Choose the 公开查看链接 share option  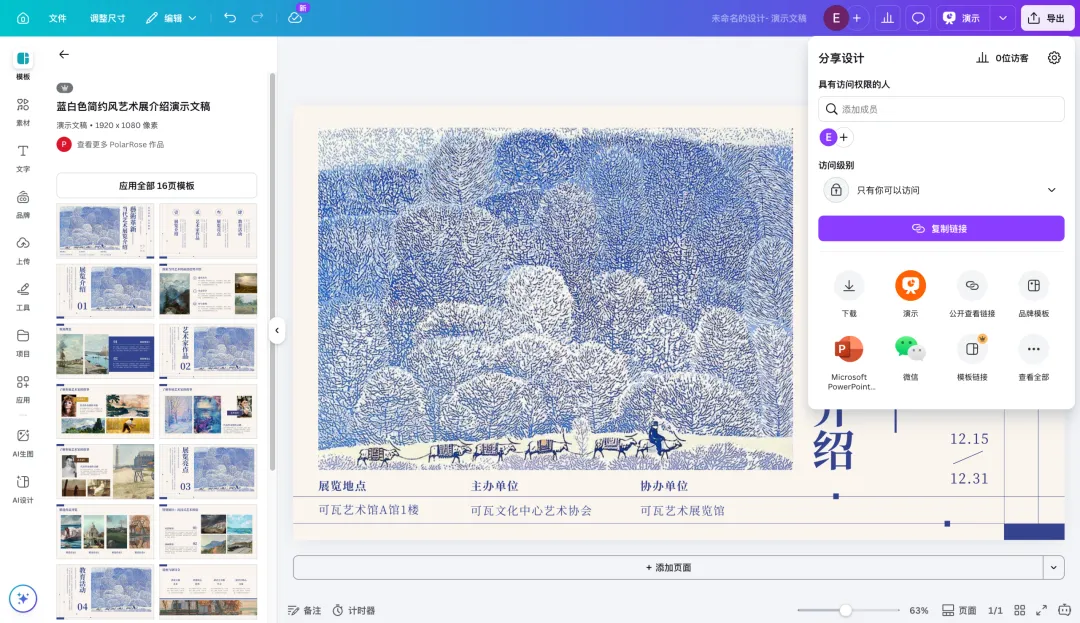(972, 294)
